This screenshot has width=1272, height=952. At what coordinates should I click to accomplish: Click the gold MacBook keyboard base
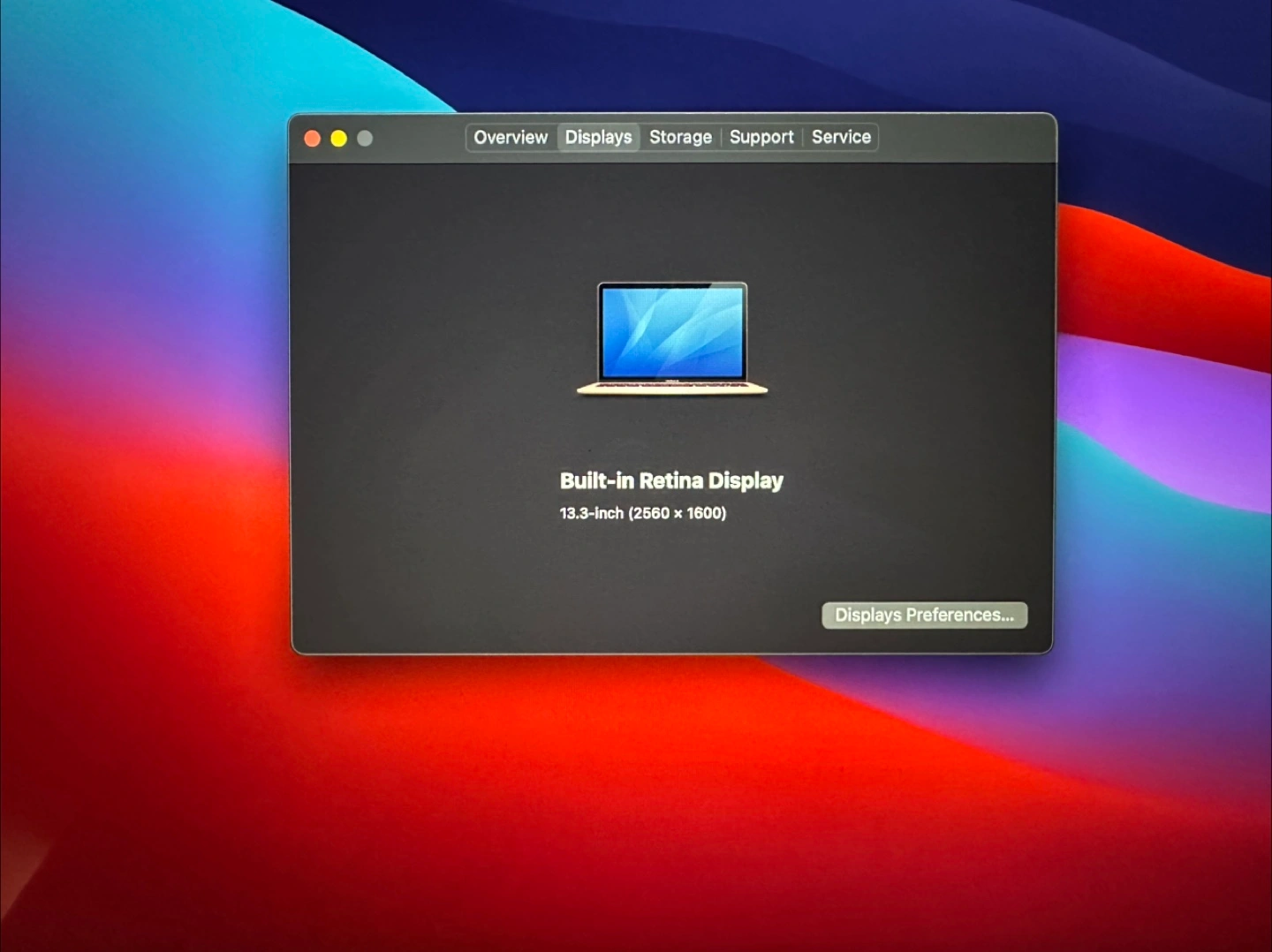tap(672, 388)
